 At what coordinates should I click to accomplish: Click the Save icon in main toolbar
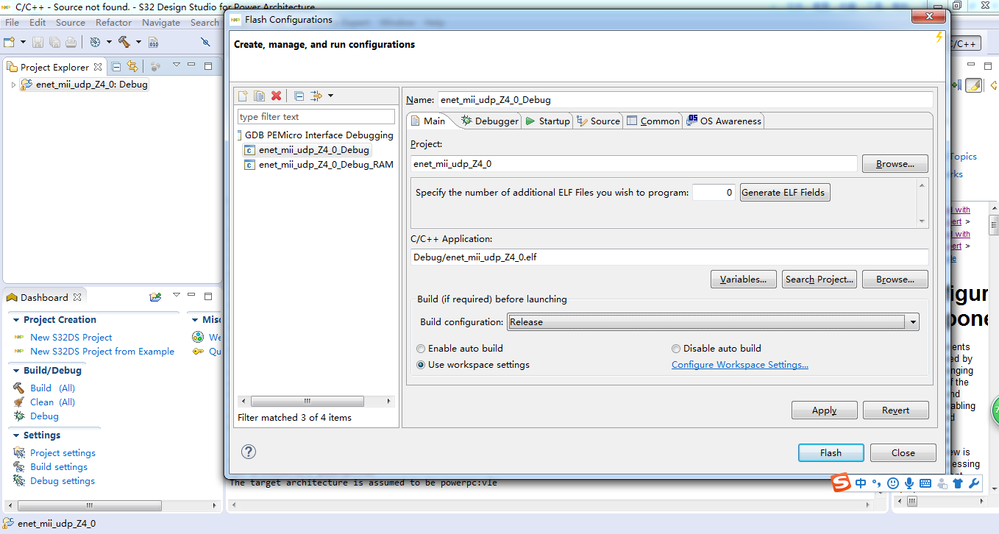point(38,42)
